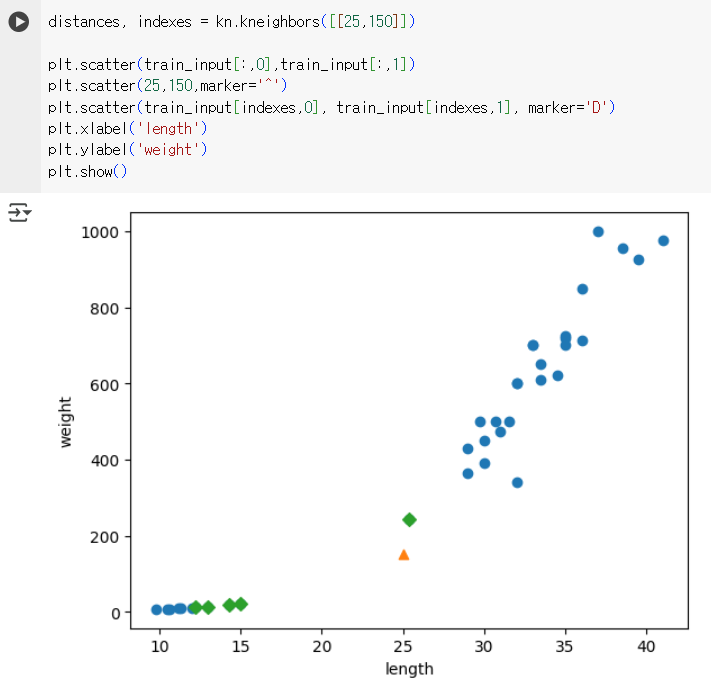Click the 'length' x-axis label

pos(409,669)
